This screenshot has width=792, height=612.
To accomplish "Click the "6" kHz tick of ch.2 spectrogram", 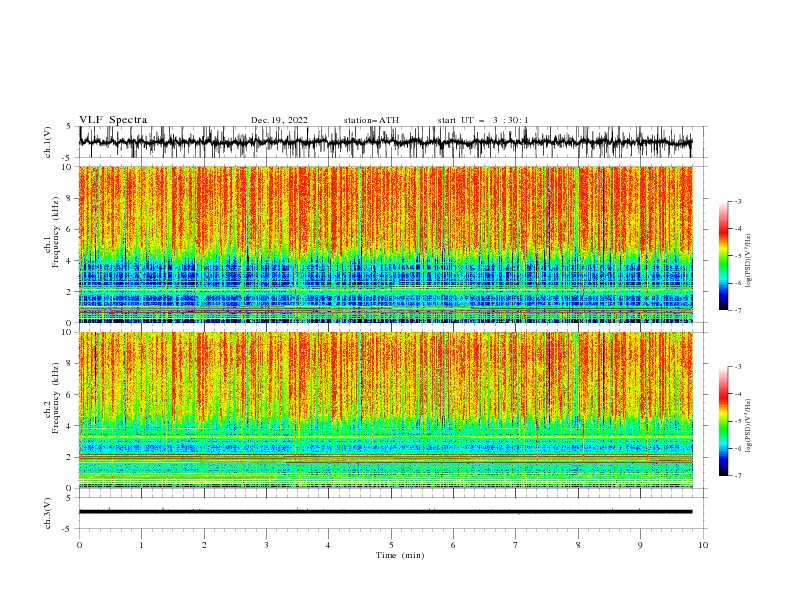I will point(70,394).
